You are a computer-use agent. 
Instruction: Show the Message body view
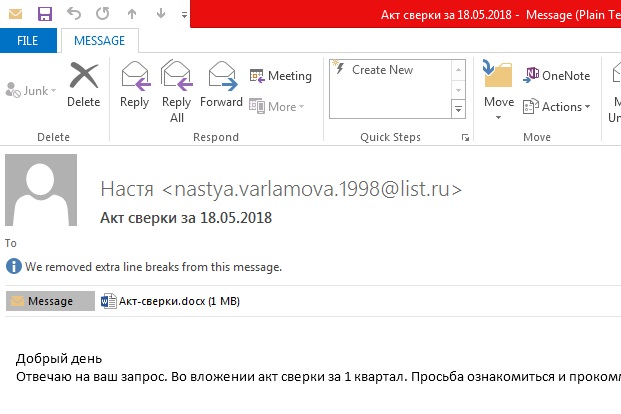[50, 301]
